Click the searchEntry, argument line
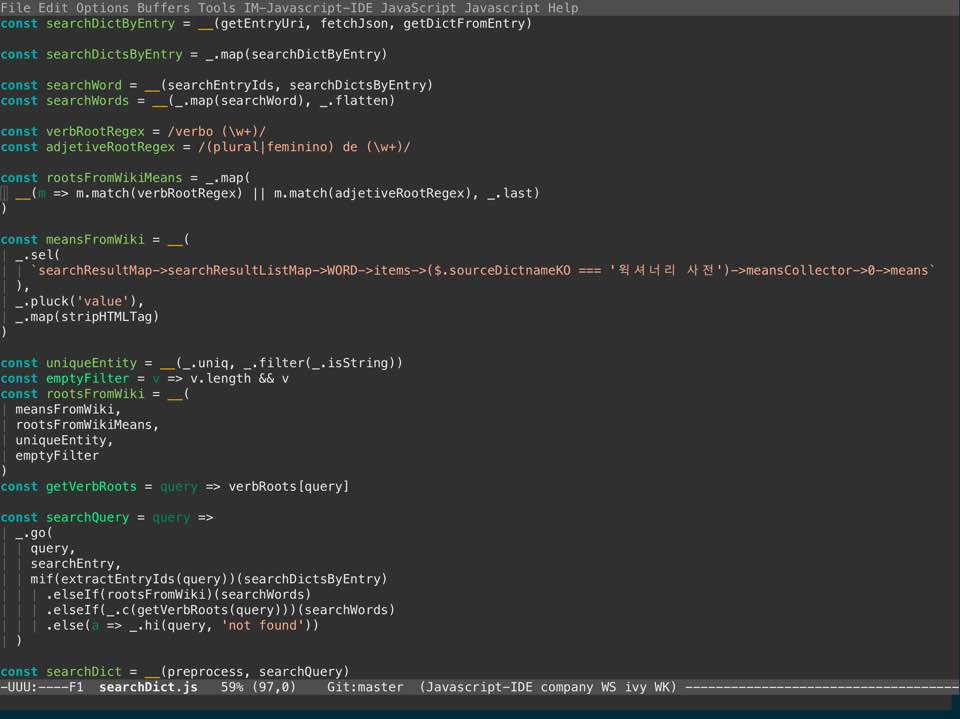 tap(76, 563)
